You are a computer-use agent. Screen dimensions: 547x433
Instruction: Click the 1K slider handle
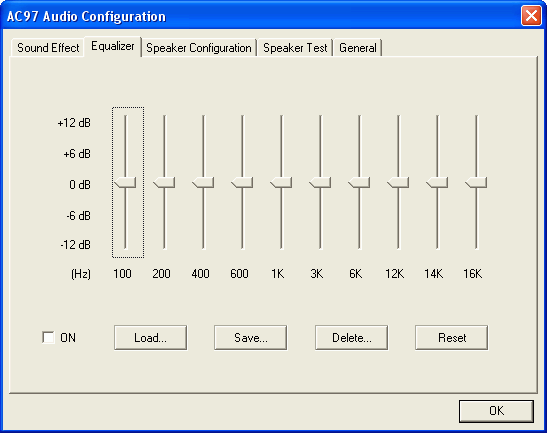(281, 183)
